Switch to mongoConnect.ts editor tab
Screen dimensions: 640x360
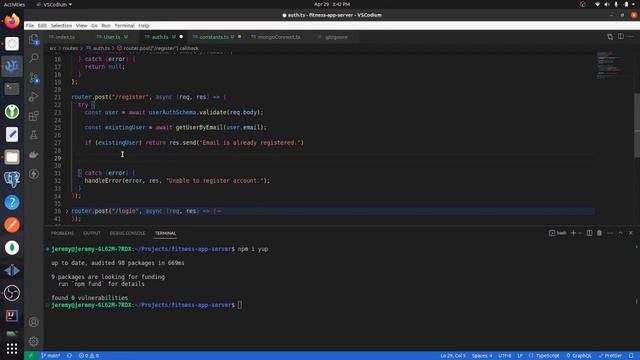[279, 37]
